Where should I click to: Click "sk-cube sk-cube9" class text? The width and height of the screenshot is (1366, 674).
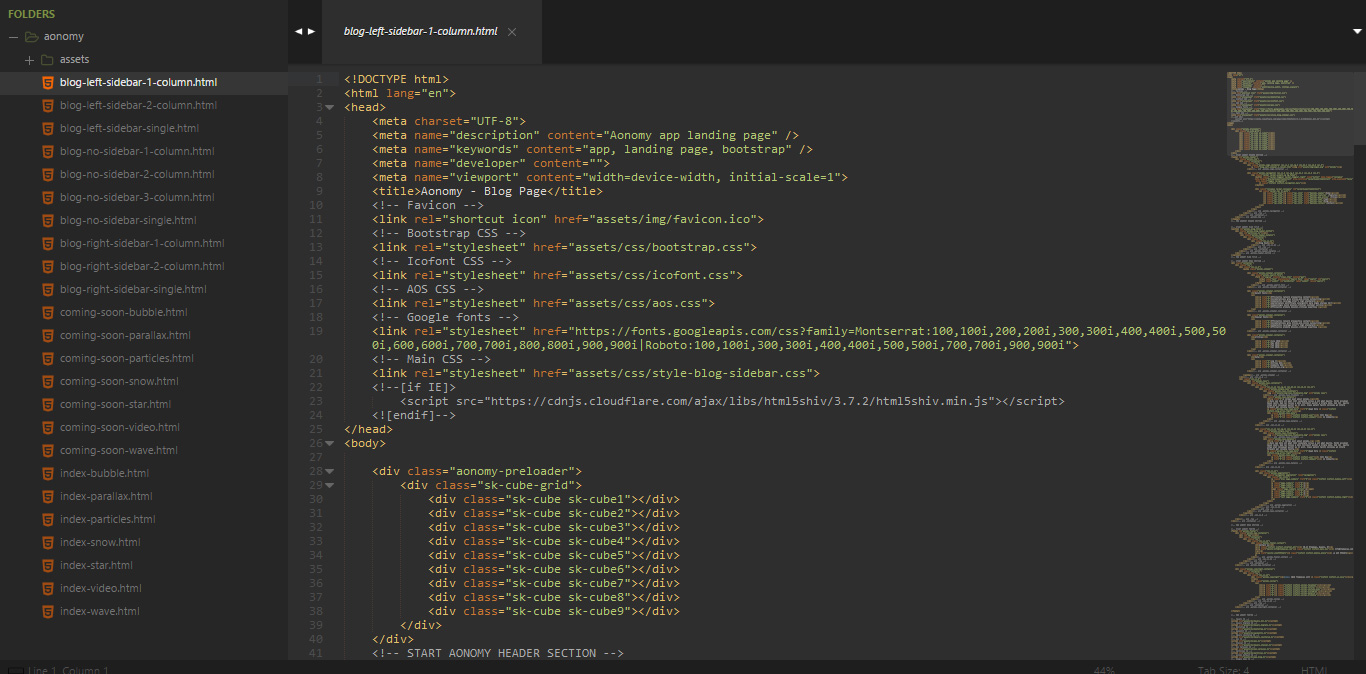pyautogui.click(x=570, y=611)
